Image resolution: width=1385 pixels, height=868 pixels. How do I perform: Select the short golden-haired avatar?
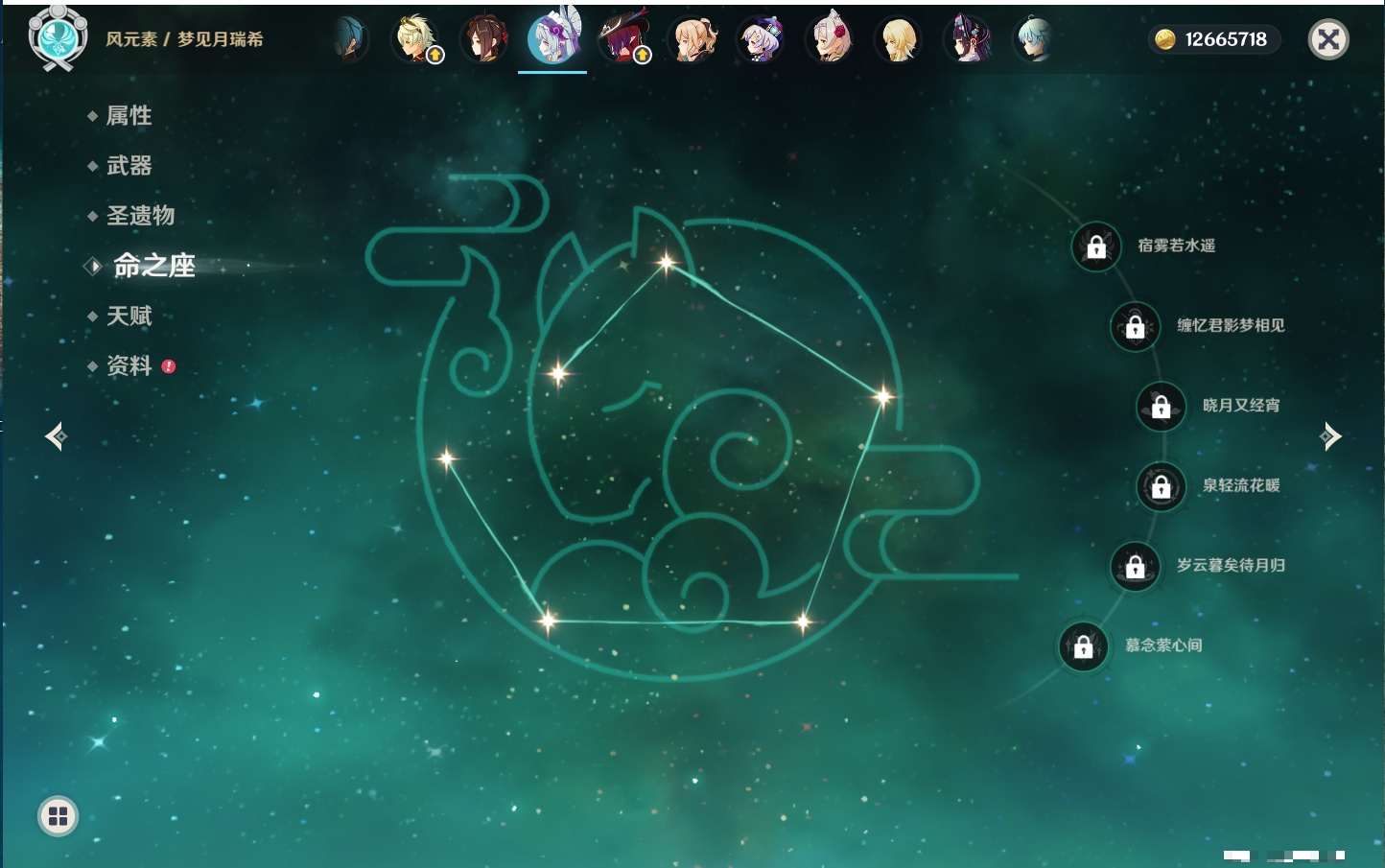[899, 39]
